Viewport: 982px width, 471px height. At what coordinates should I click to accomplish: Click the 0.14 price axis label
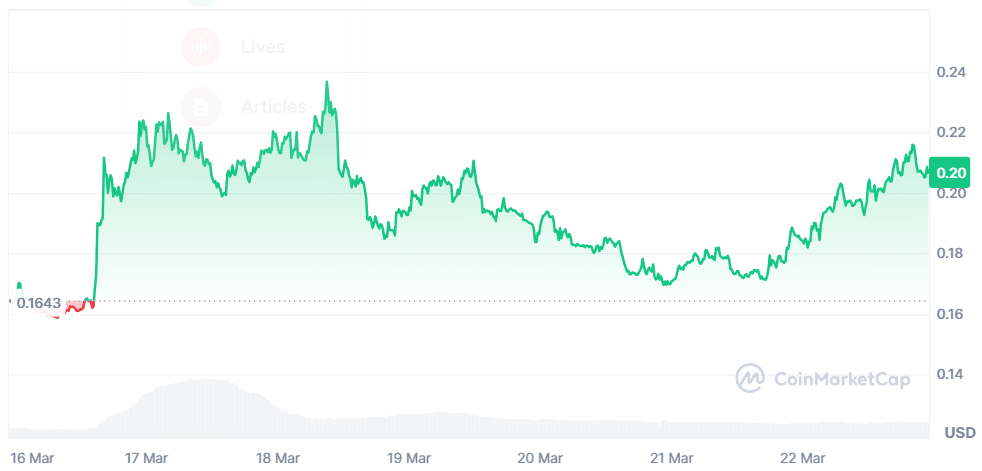[950, 374]
